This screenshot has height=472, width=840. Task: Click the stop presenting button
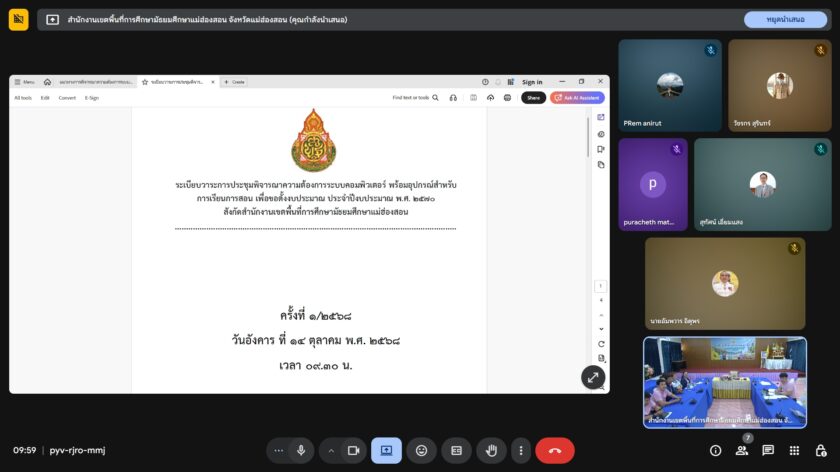(785, 19)
